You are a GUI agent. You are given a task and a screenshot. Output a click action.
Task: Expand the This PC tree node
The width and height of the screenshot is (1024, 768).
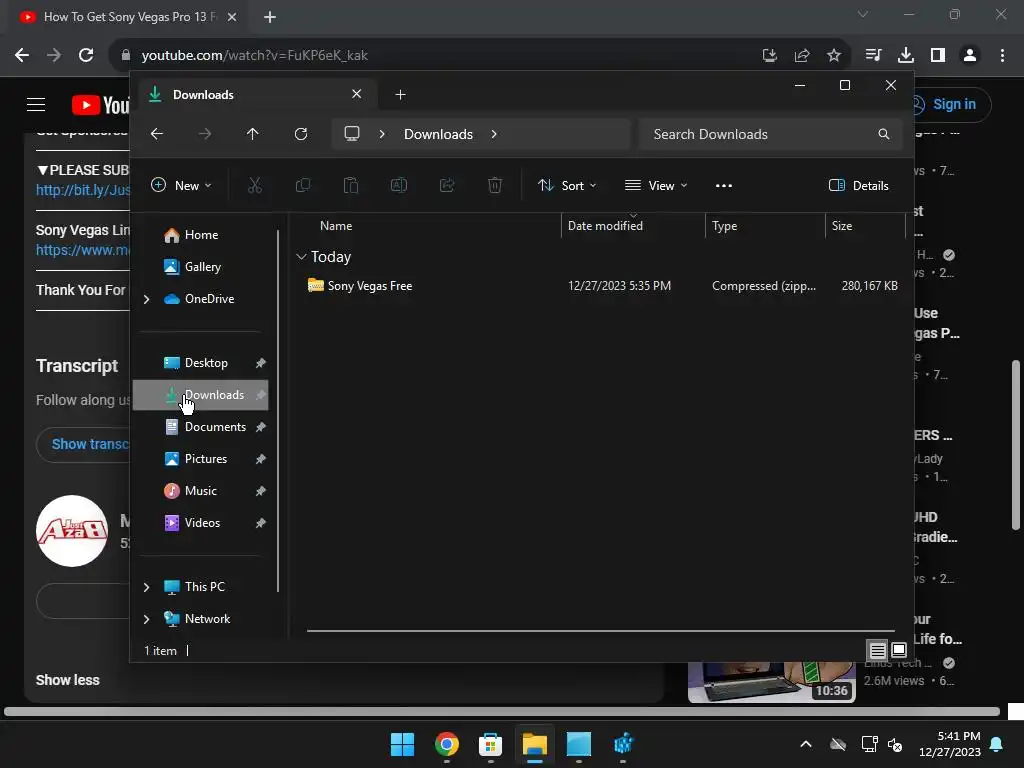(146, 587)
